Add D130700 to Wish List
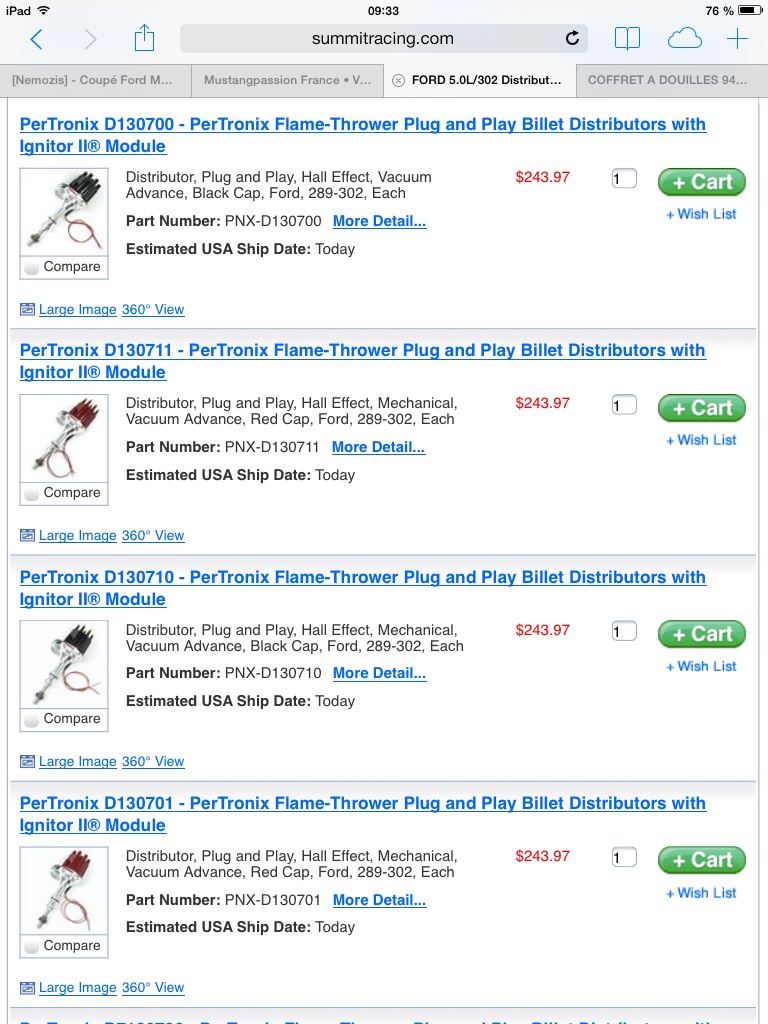The width and height of the screenshot is (768, 1024). (x=701, y=214)
